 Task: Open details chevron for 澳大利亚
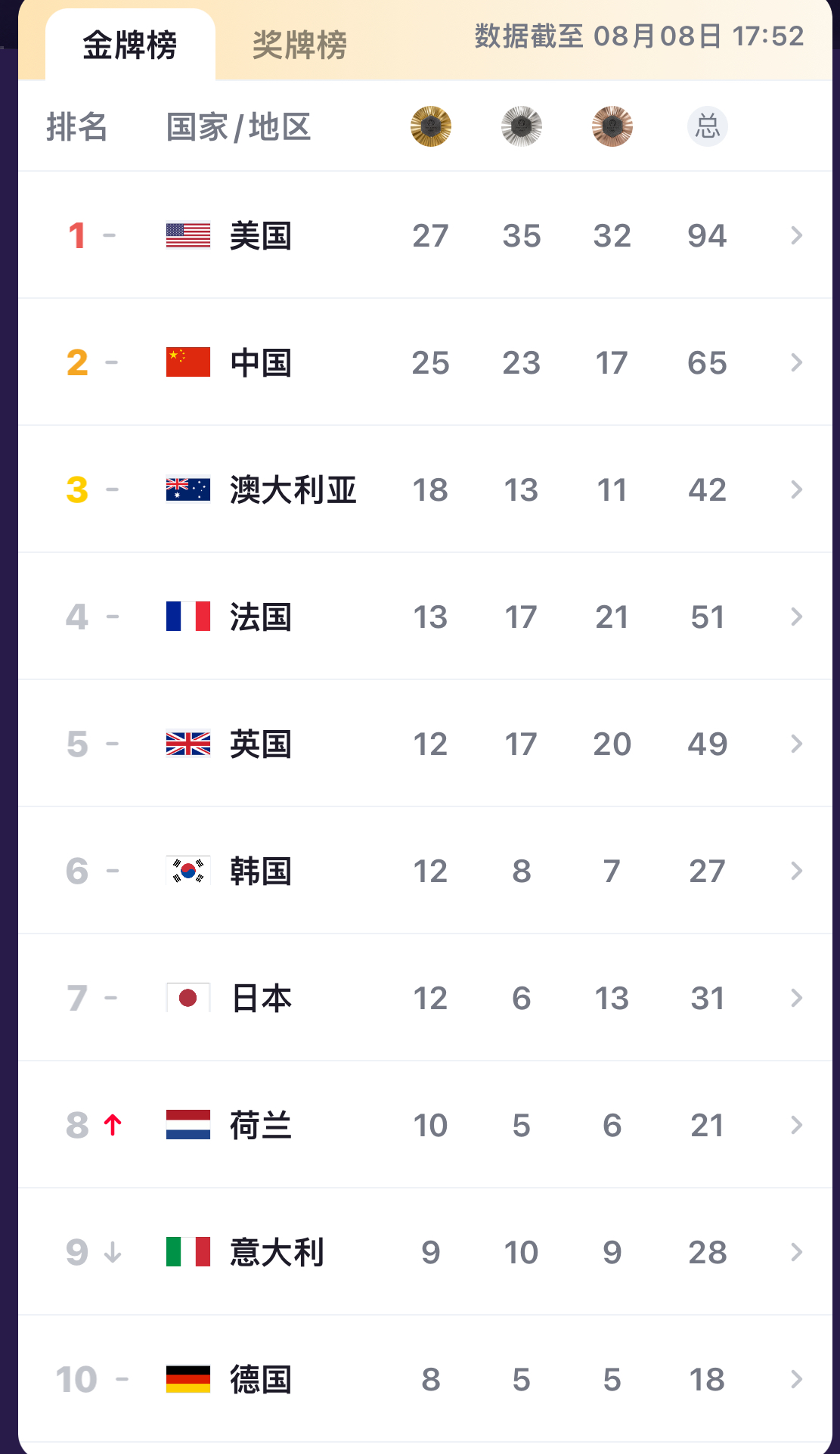click(x=796, y=489)
